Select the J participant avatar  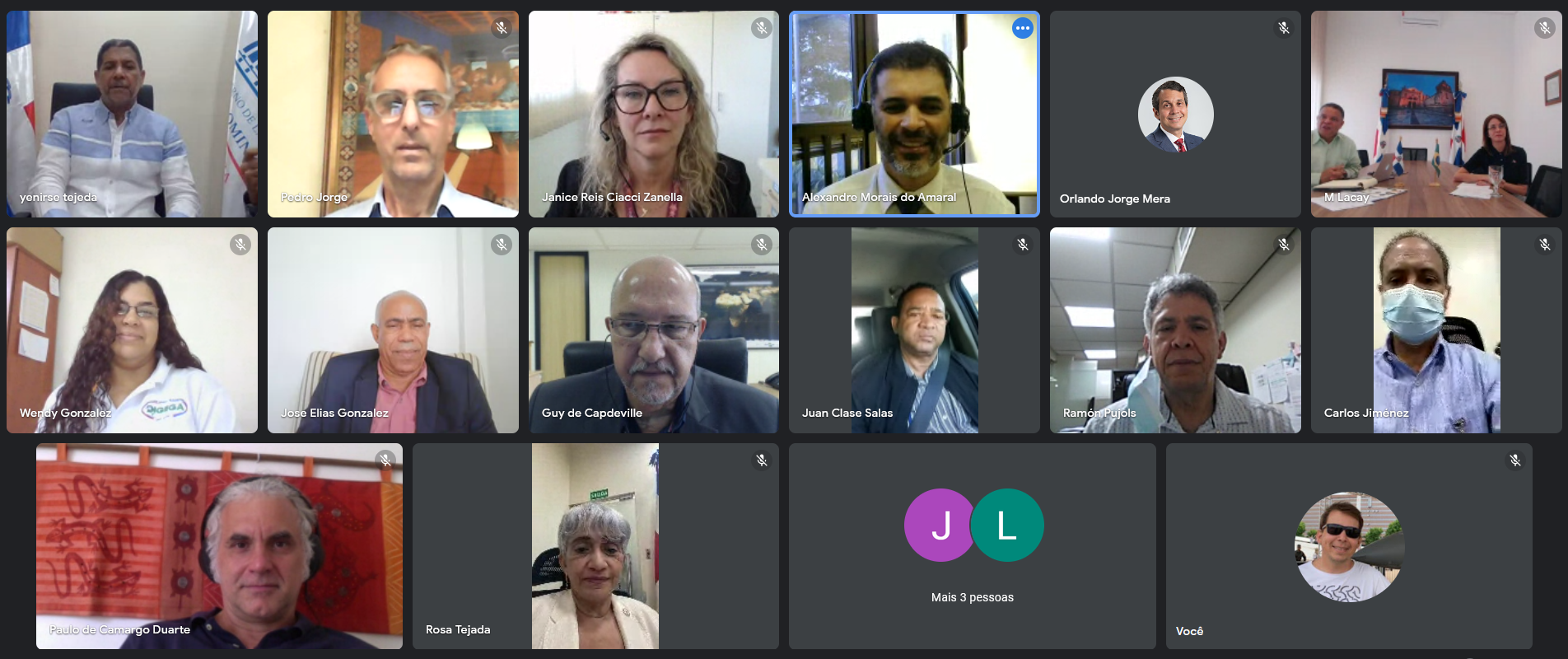[940, 526]
